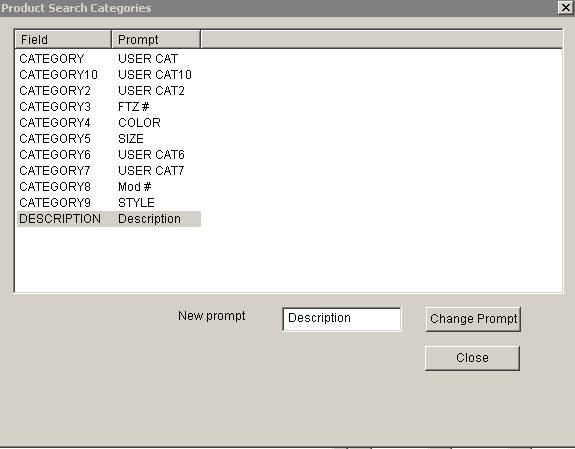This screenshot has width=575, height=449.
Task: Select the CATEGORY2 row
Action: coord(109,91)
